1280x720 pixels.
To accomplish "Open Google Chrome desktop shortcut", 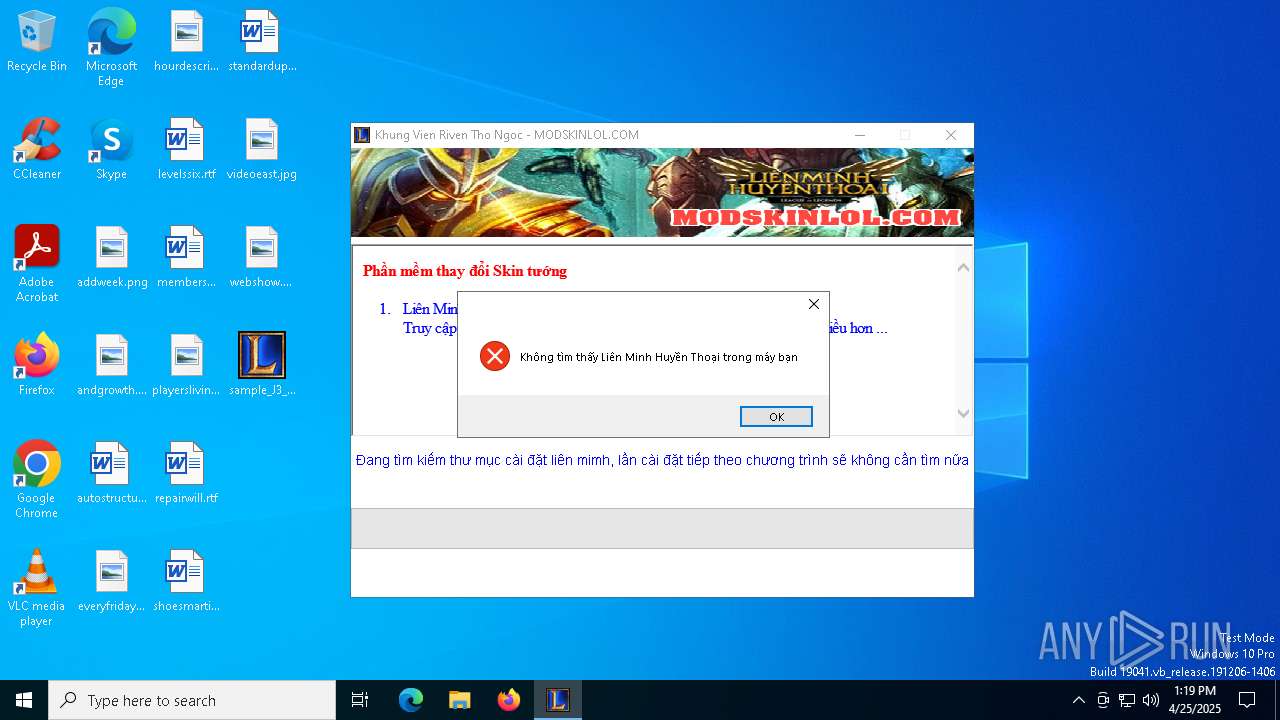I will click(x=37, y=480).
